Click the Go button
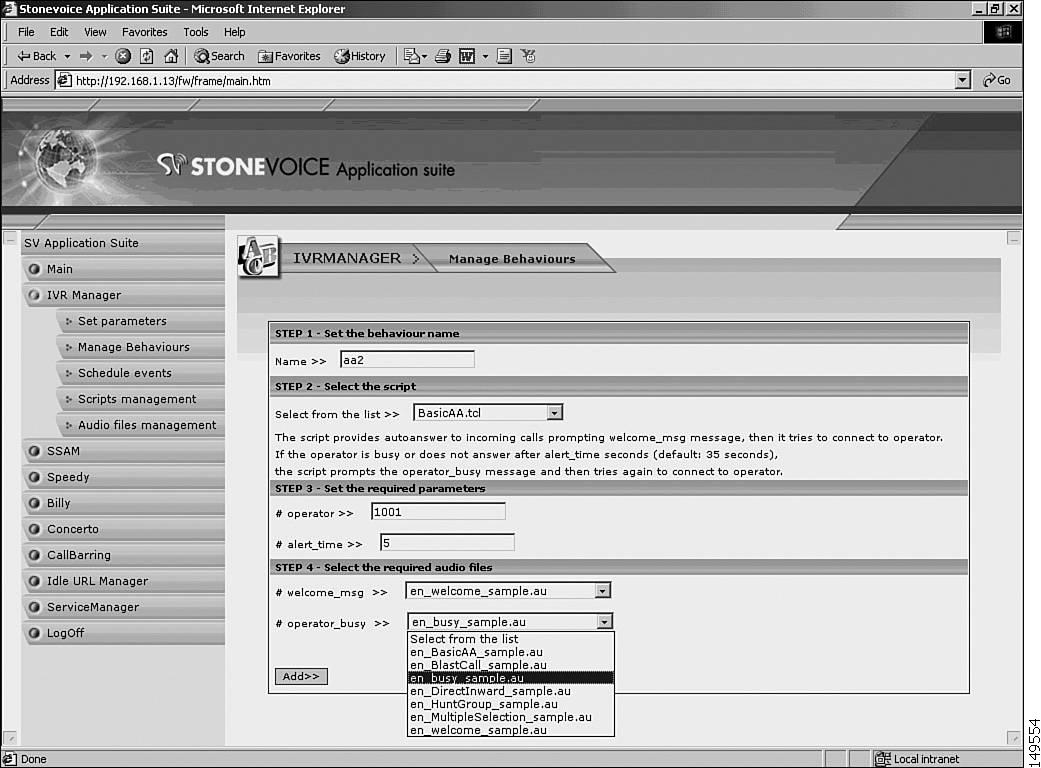The image size is (1041, 768). pos(997,81)
